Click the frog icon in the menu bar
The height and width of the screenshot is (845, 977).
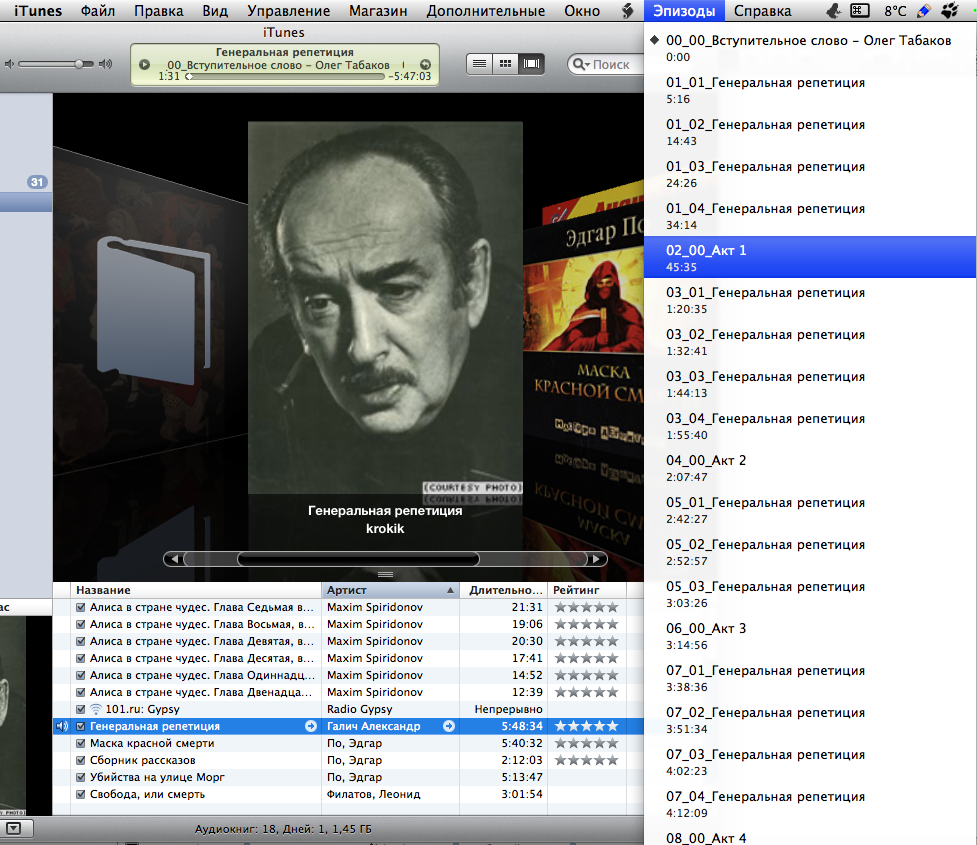(832, 11)
